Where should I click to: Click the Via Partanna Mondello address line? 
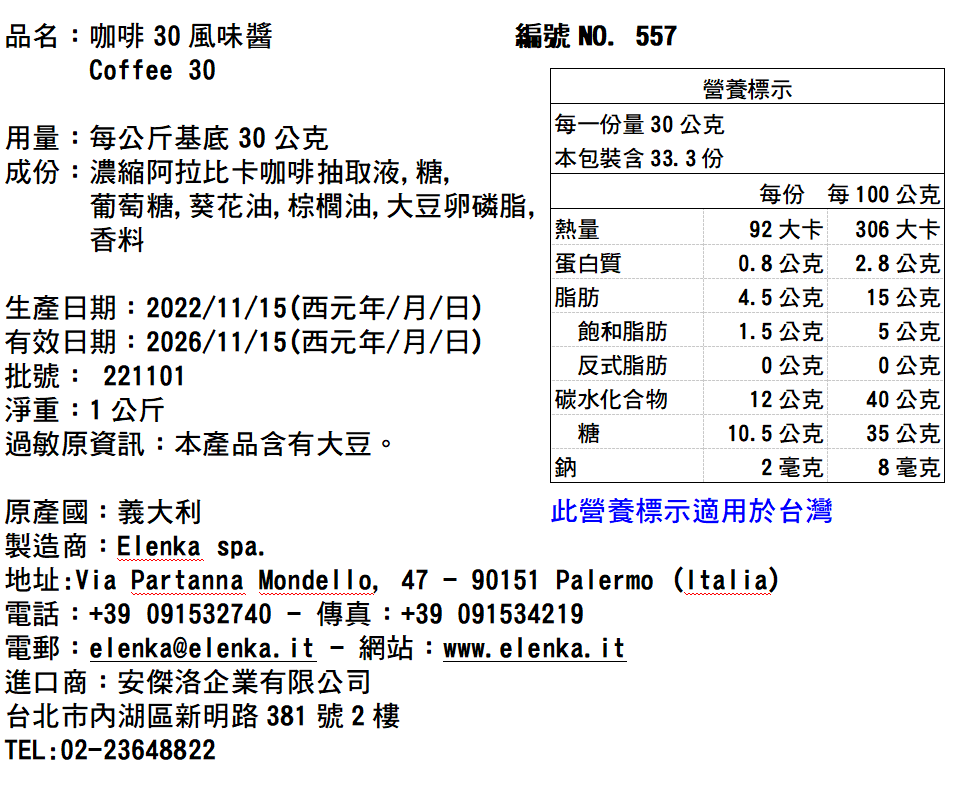391,580
